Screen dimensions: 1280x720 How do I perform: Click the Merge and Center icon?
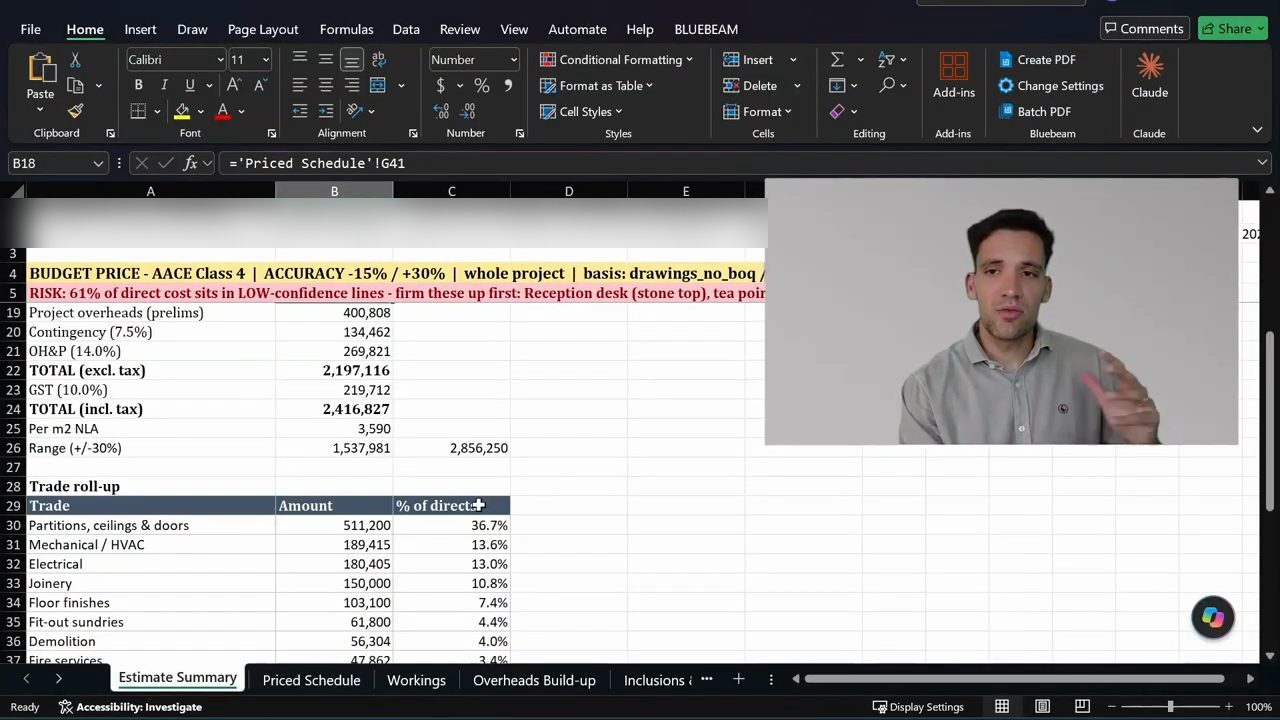coord(378,85)
